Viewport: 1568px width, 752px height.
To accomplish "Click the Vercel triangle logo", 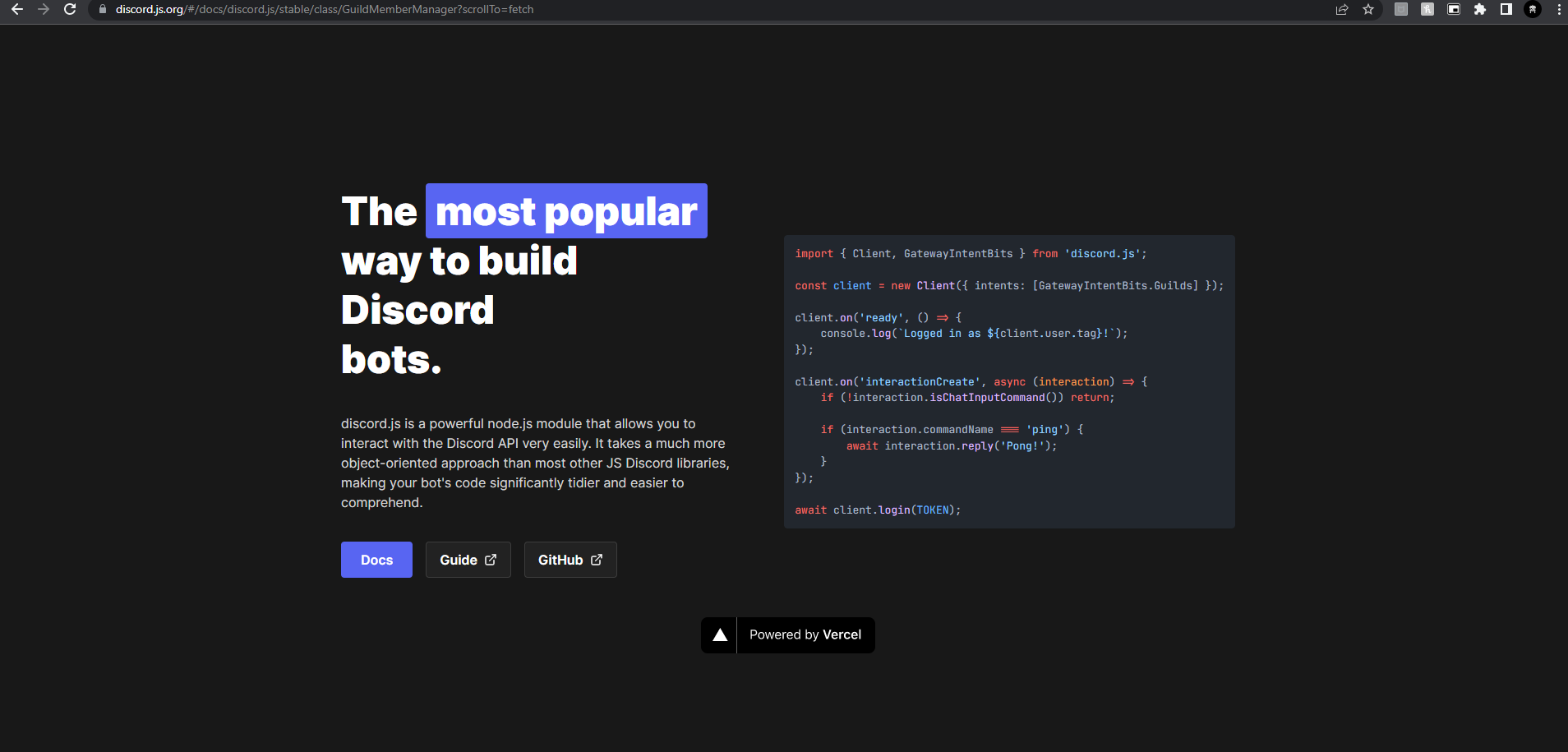I will 720,635.
